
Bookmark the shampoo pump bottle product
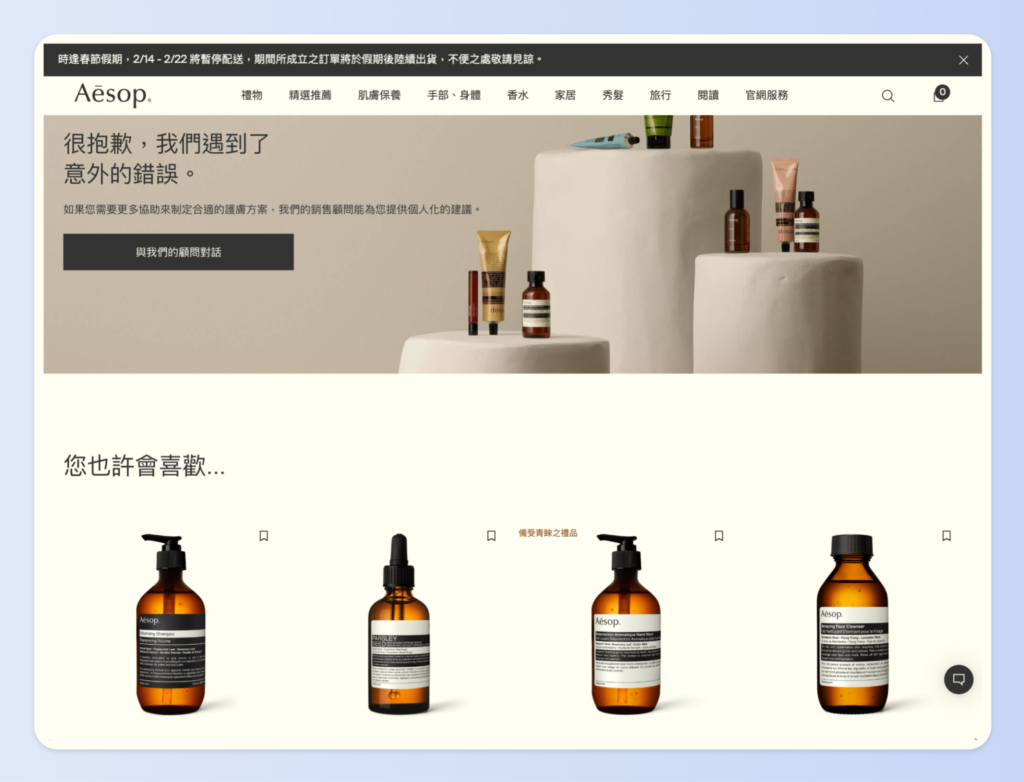click(264, 536)
